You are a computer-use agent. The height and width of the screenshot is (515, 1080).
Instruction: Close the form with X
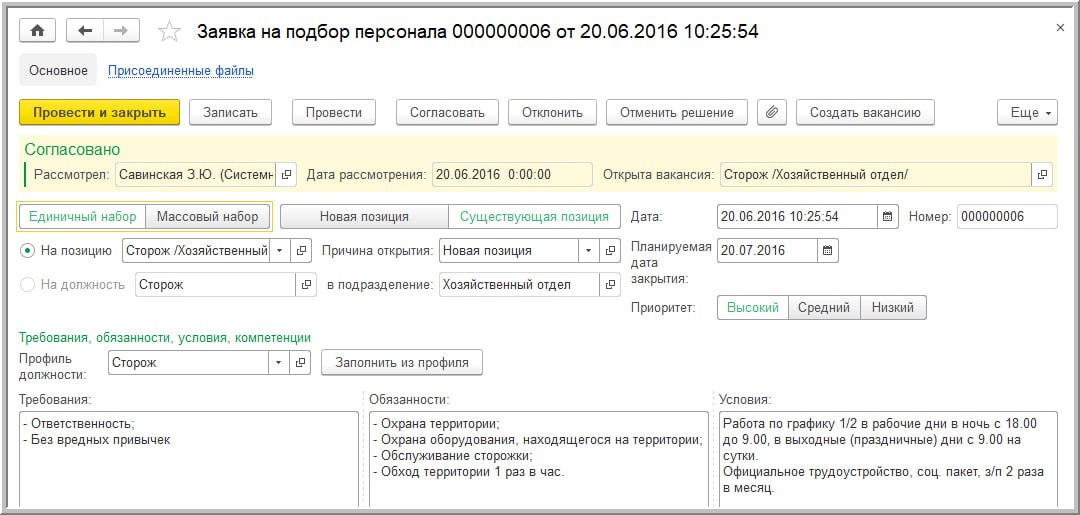coord(1060,28)
